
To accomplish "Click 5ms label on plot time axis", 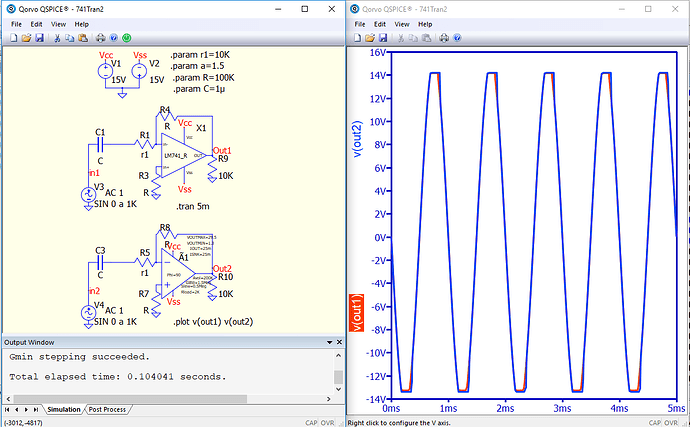I will (676, 409).
